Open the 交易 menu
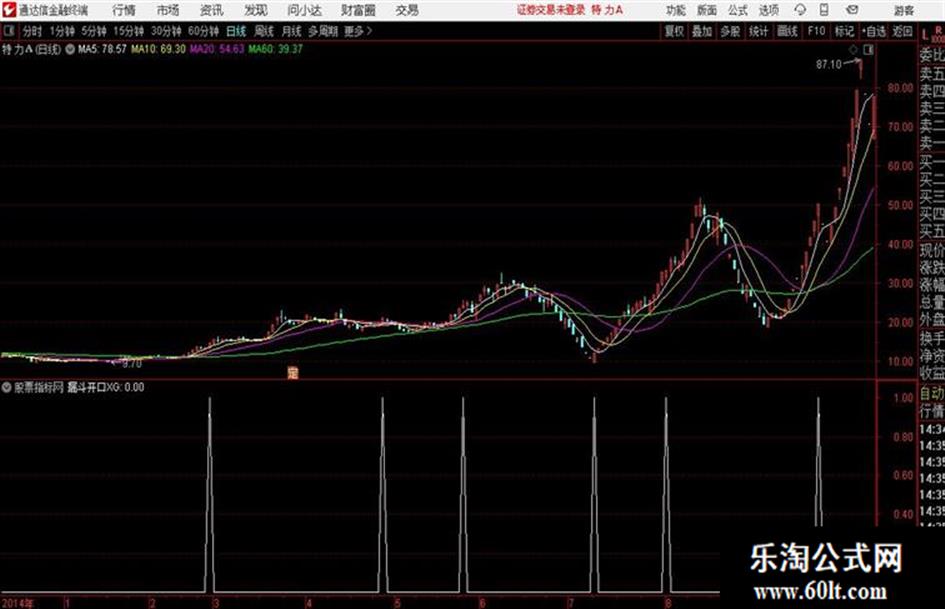 click(x=407, y=10)
